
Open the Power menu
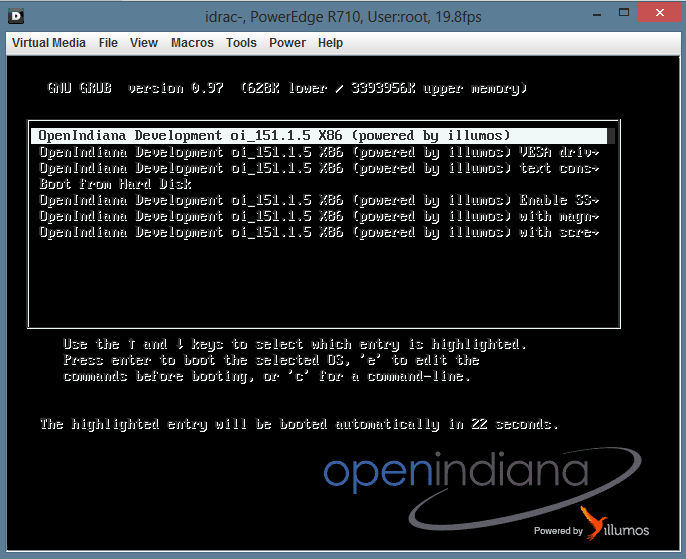point(287,43)
